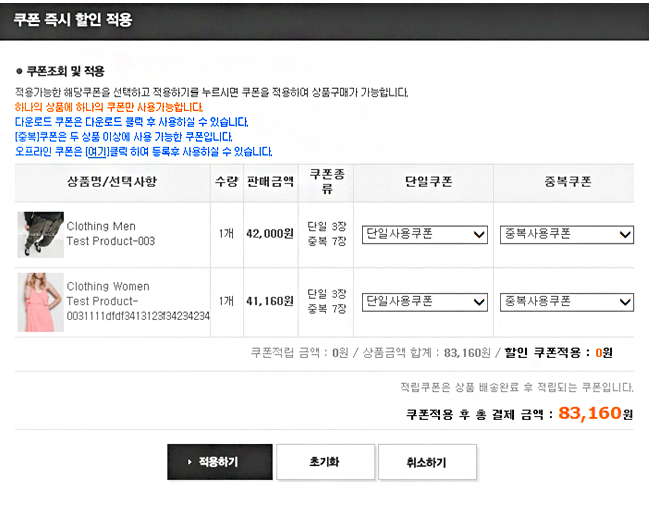Click the 수량 column header
650x506 pixels.
(x=226, y=182)
